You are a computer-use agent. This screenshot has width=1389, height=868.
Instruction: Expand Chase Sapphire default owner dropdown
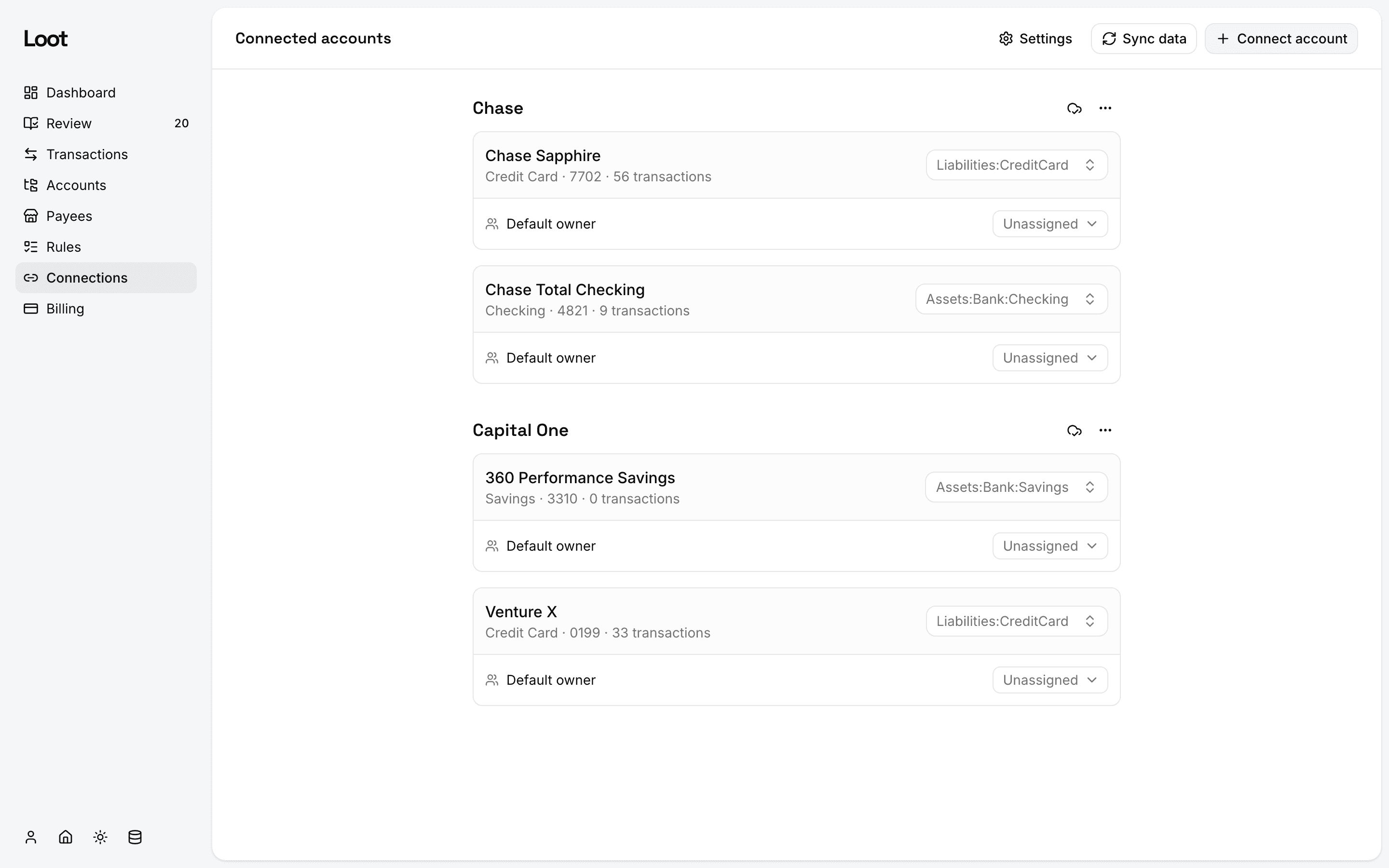(x=1050, y=224)
